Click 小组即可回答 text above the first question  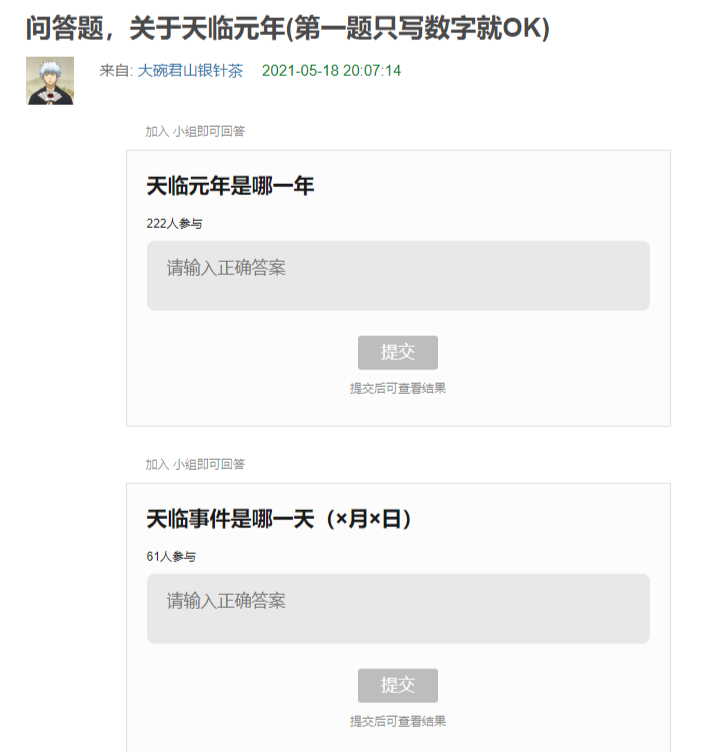[x=209, y=131]
